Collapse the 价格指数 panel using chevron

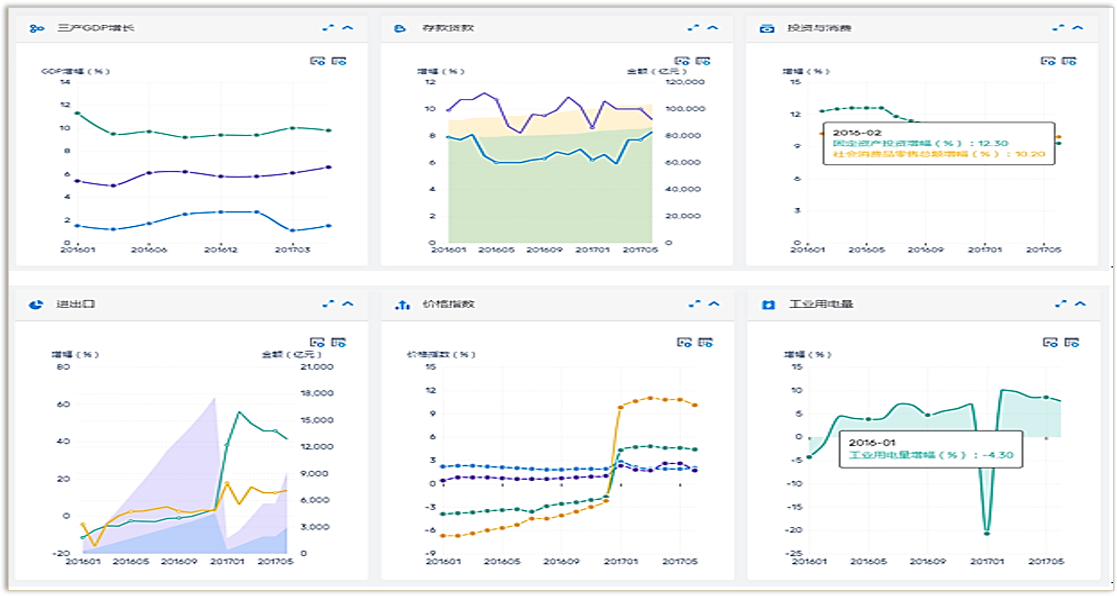click(x=713, y=303)
